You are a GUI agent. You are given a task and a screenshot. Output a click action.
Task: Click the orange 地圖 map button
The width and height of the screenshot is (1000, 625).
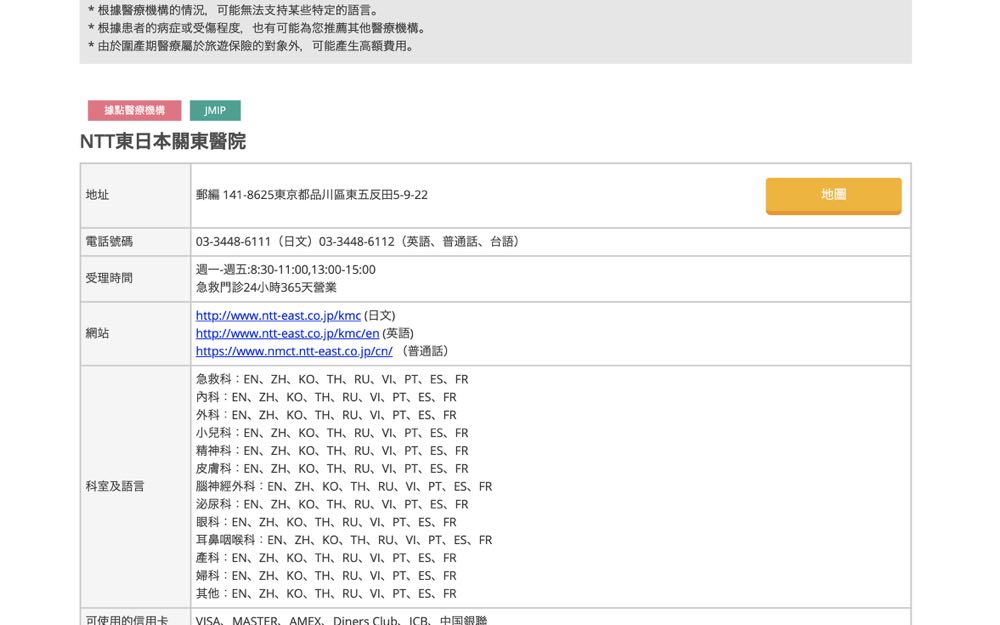point(833,195)
